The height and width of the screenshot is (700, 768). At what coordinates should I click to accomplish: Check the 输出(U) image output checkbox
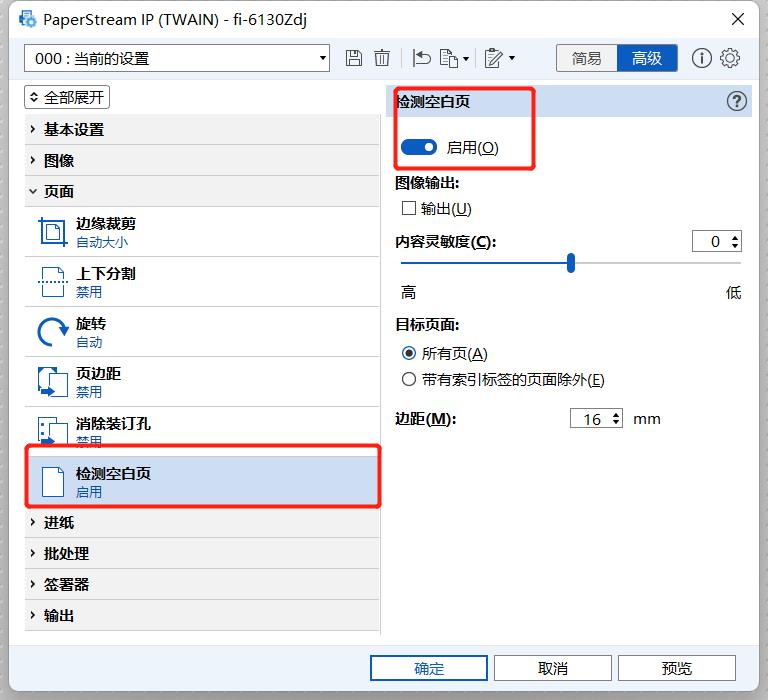(408, 208)
